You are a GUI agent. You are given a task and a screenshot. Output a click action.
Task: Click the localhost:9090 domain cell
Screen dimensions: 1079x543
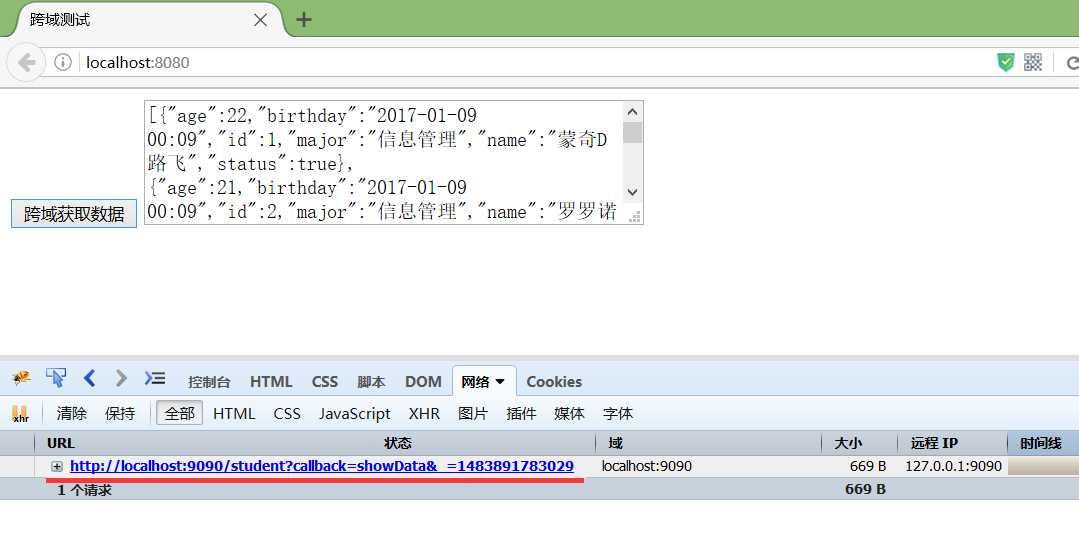click(647, 467)
